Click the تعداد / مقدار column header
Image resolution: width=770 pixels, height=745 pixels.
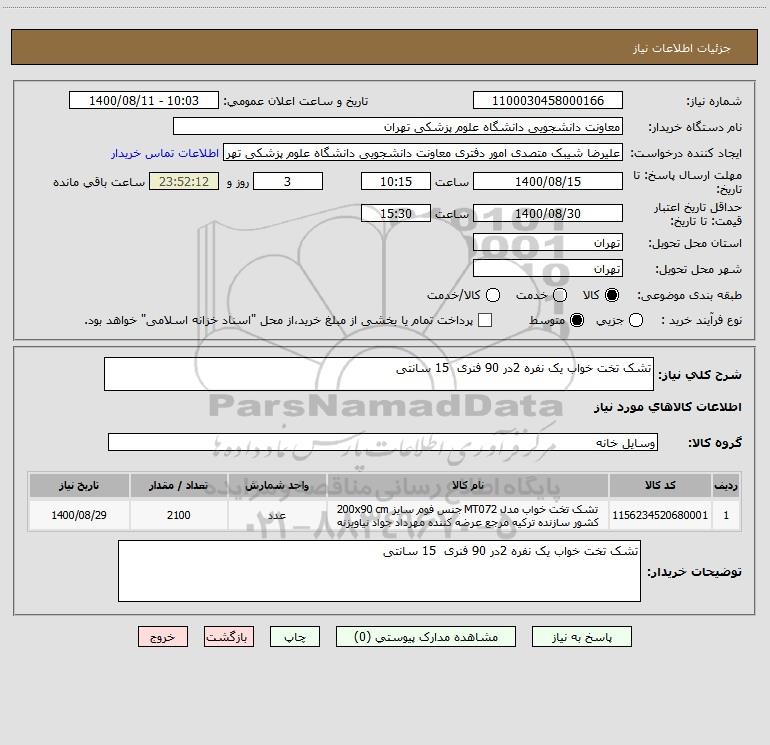[178, 485]
